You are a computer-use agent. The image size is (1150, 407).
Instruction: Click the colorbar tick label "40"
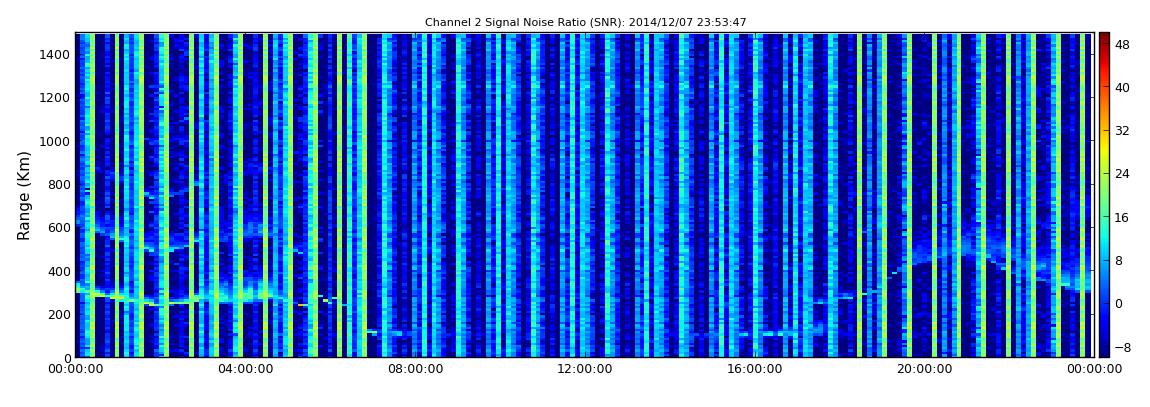[1122, 87]
